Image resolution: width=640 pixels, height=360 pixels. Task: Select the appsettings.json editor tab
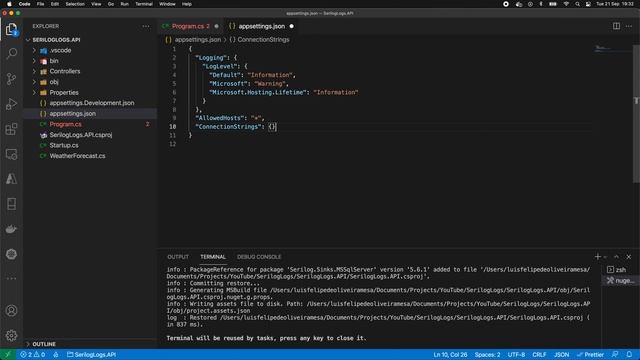261,26
